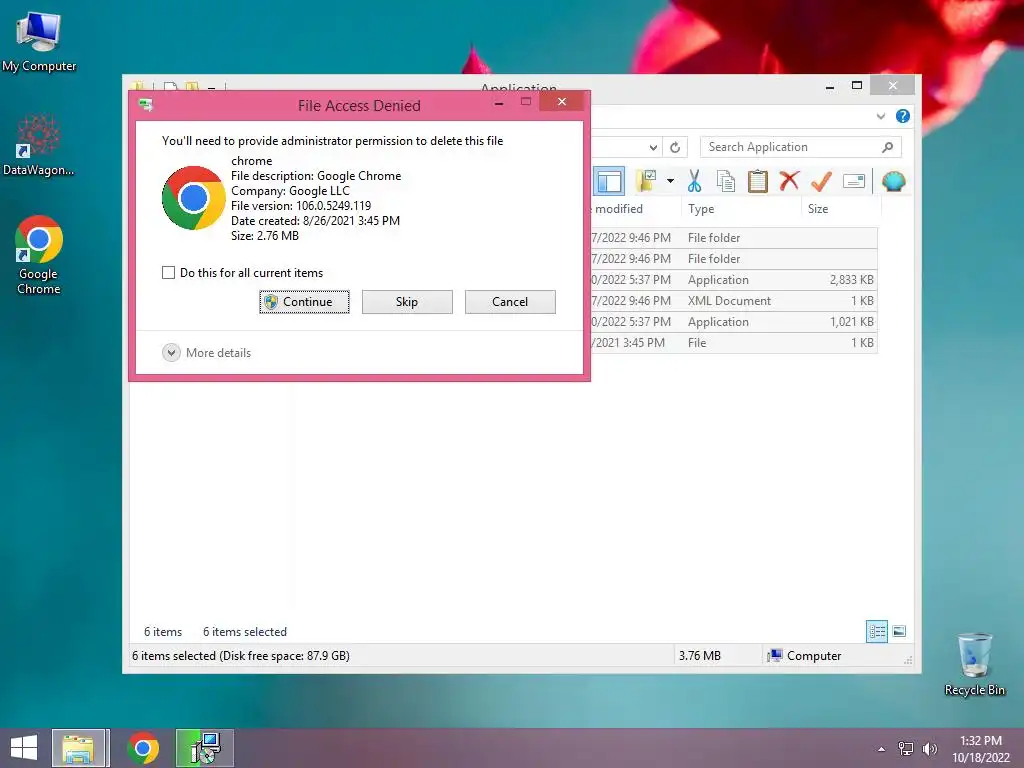This screenshot has width=1024, height=768.
Task: Click the large Chrome icon in dialog
Action: 193,198
